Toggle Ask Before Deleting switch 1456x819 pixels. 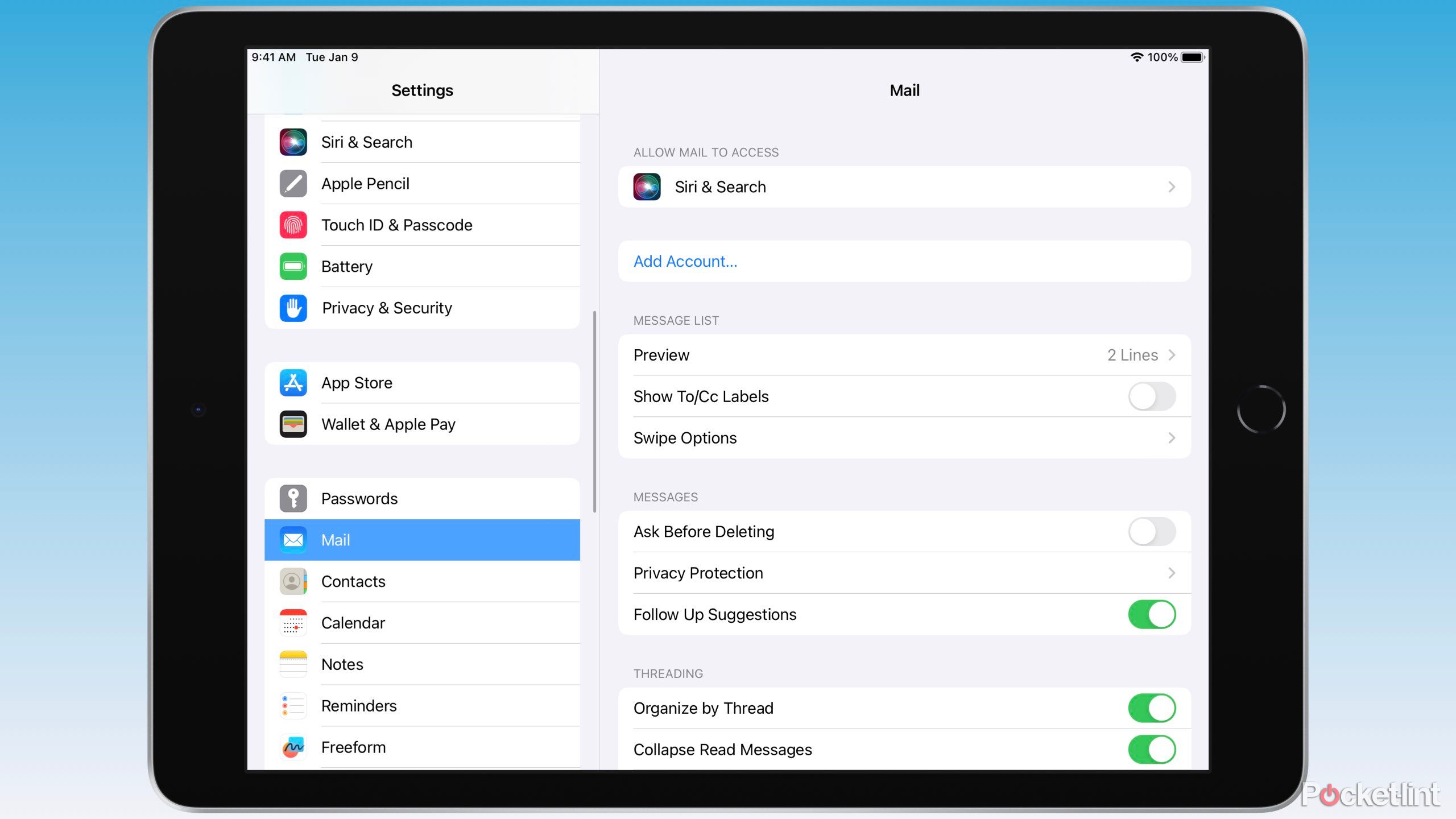(1151, 531)
